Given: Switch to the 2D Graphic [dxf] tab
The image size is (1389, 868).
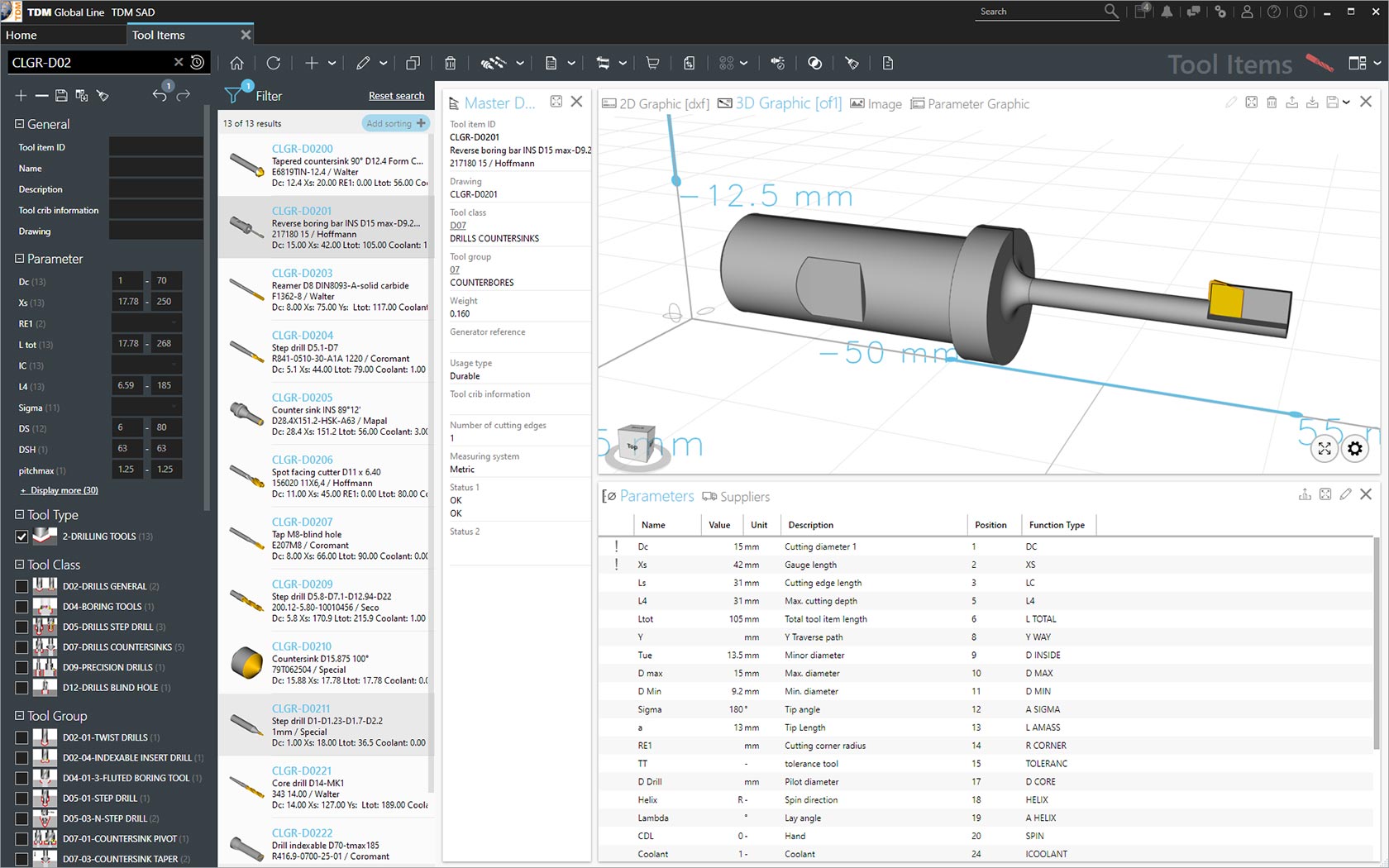Looking at the screenshot, I should (656, 103).
